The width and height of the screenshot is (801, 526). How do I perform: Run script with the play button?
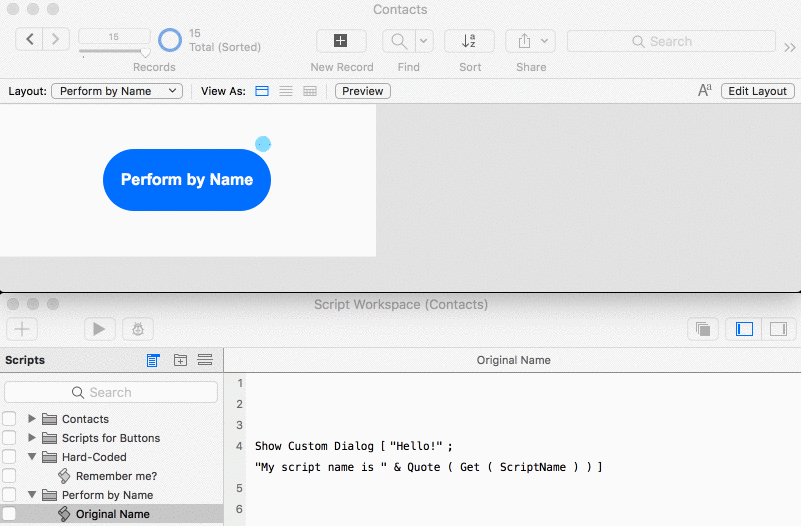pyautogui.click(x=98, y=328)
